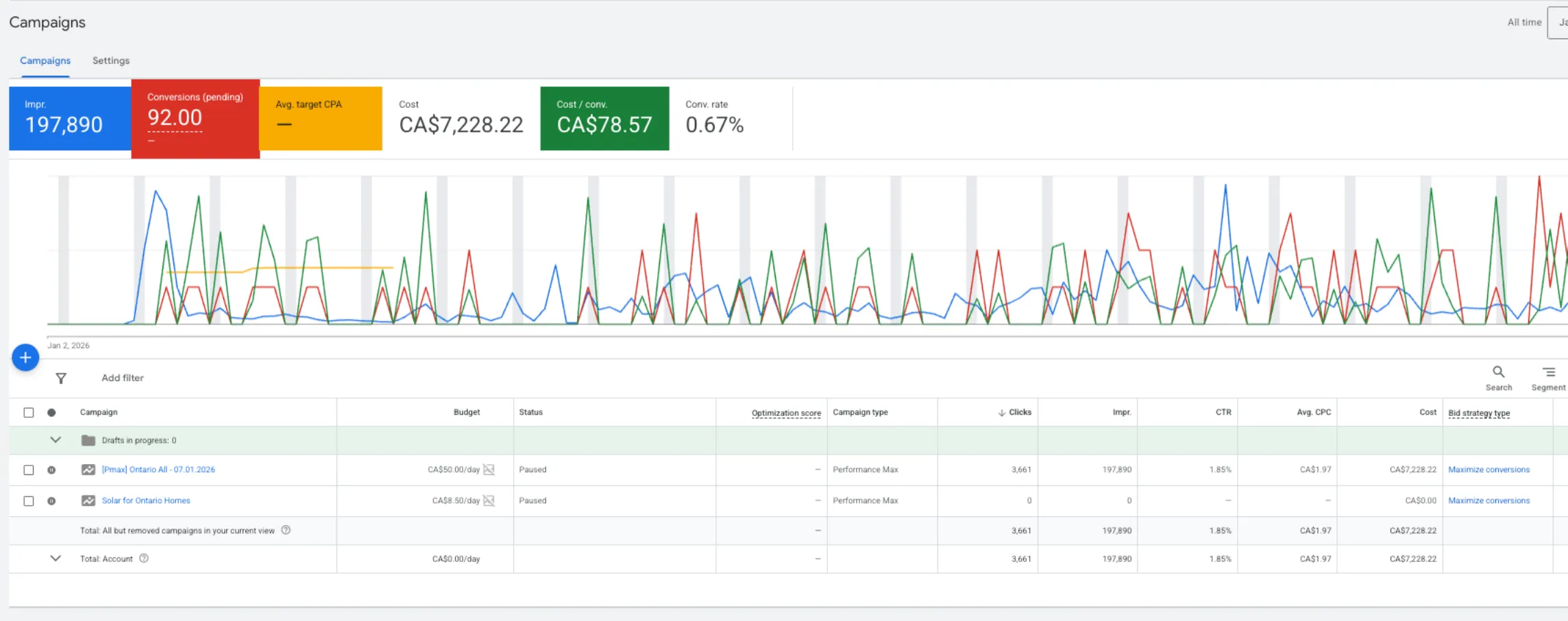This screenshot has width=1568, height=621.
Task: Click the Add filter field
Action: point(123,378)
